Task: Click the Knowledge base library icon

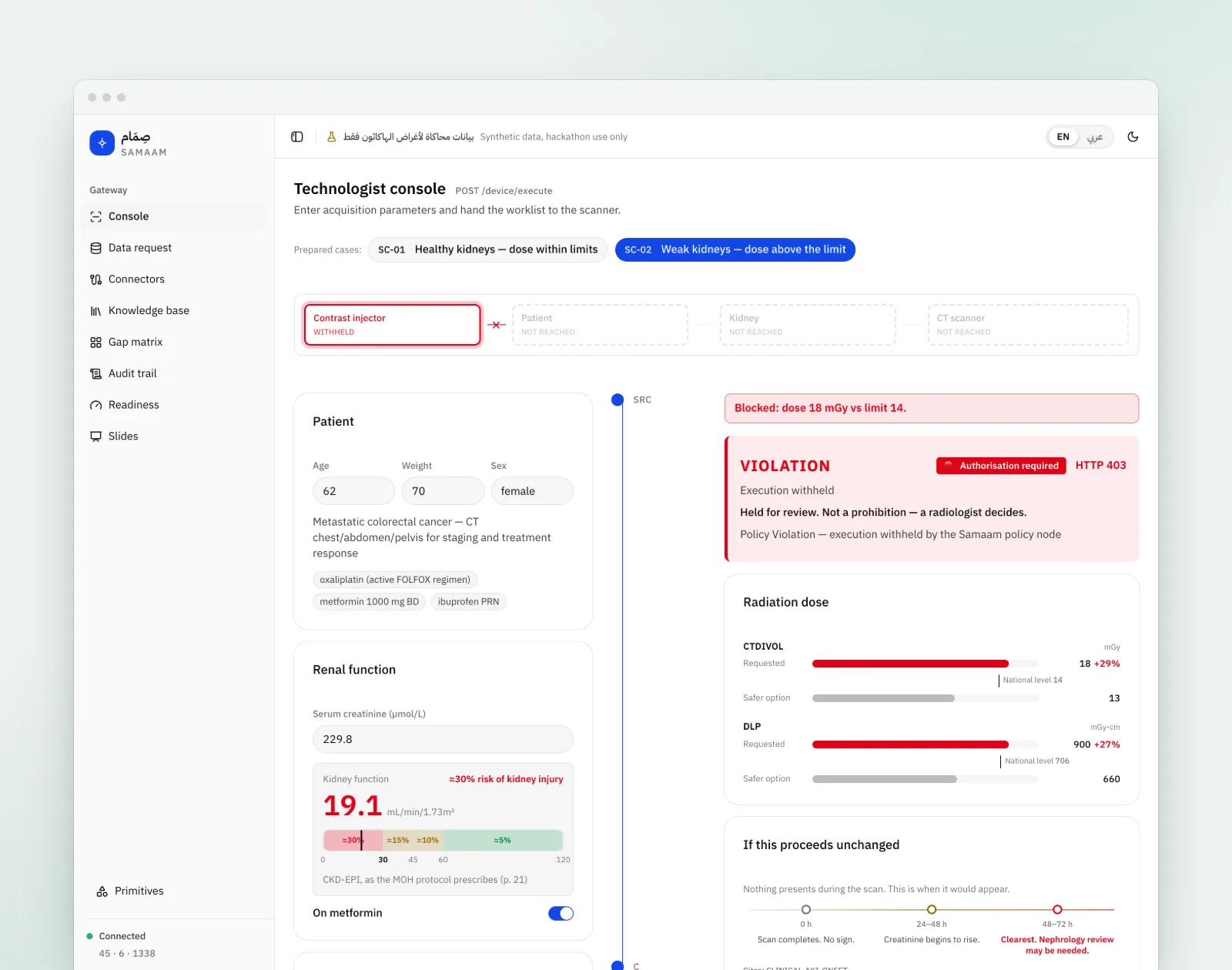Action: pyautogui.click(x=96, y=311)
